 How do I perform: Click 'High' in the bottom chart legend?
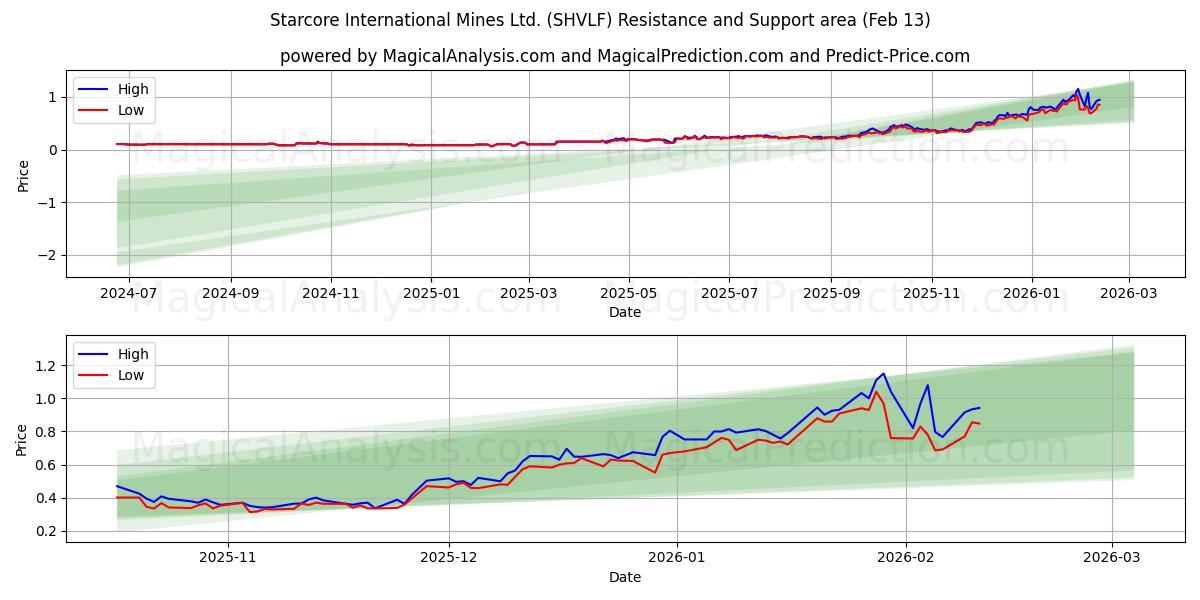[x=133, y=354]
